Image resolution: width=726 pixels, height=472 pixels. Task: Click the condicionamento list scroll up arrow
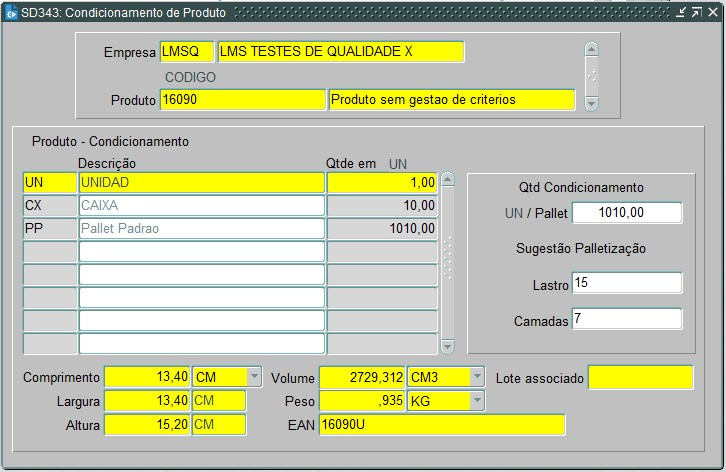[448, 179]
